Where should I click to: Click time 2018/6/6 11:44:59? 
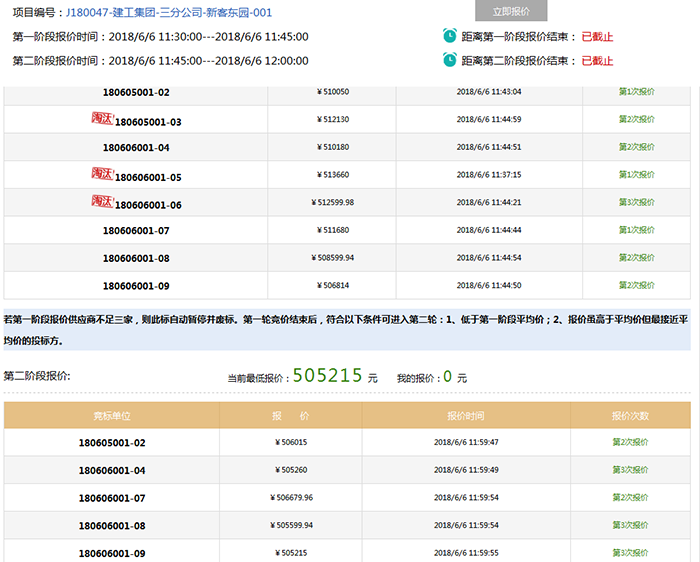click(x=489, y=119)
